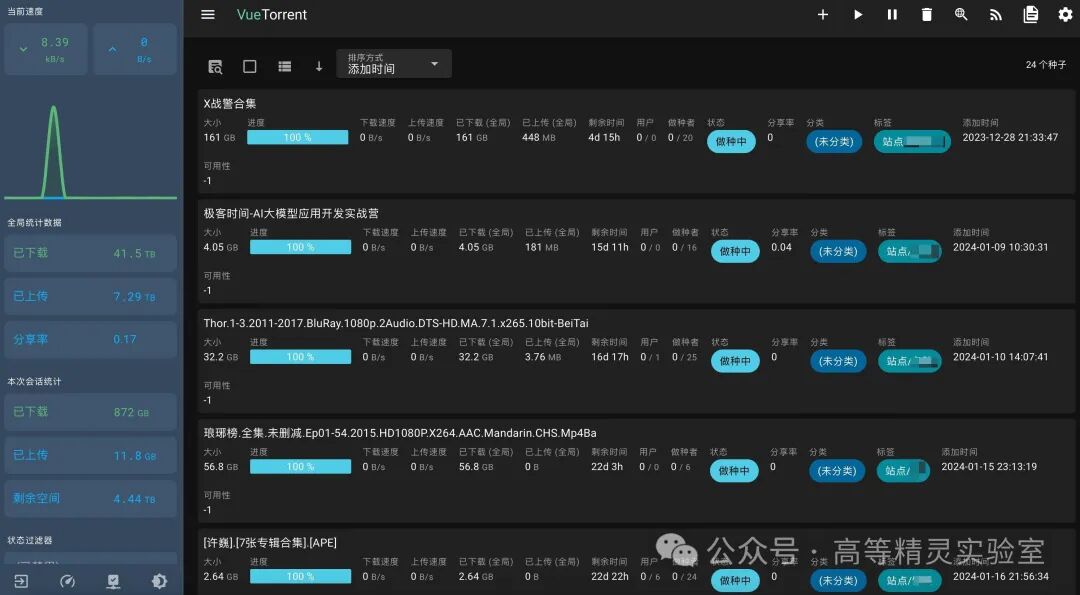Add a new torrent with plus icon
1080x595 pixels.
click(822, 14)
